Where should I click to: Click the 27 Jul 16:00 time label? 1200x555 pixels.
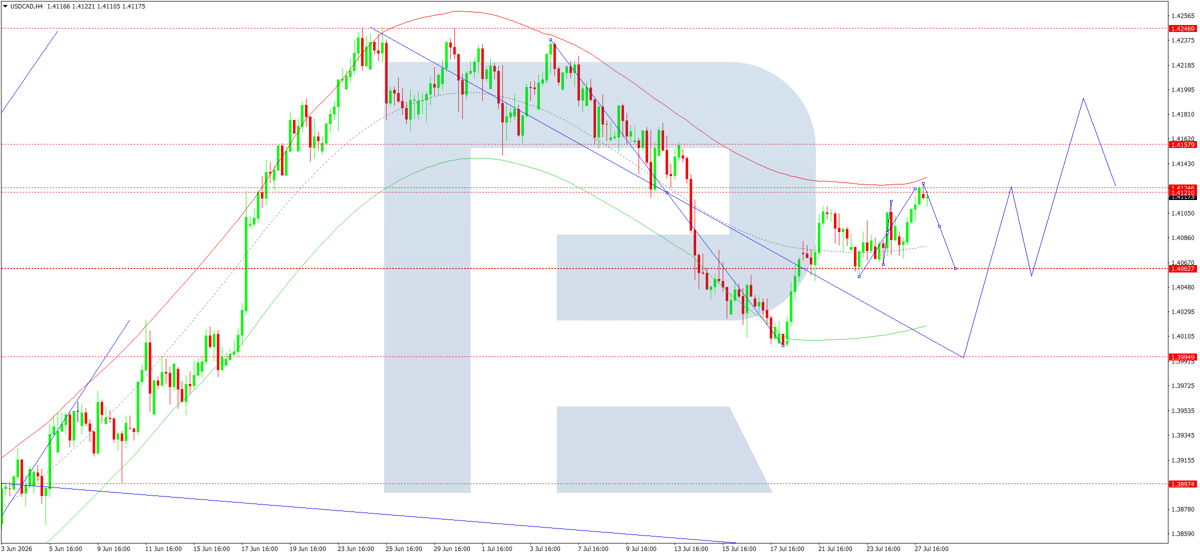pos(930,549)
